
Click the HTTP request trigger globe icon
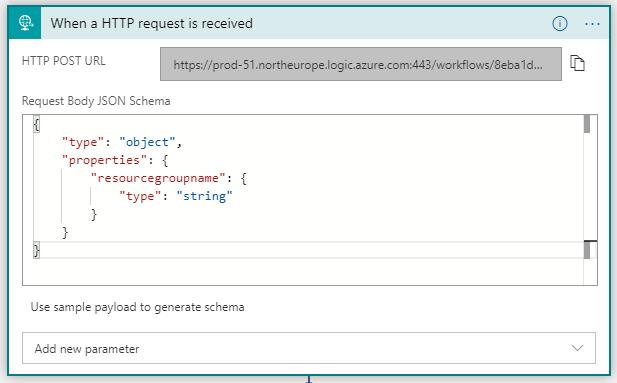[25, 23]
